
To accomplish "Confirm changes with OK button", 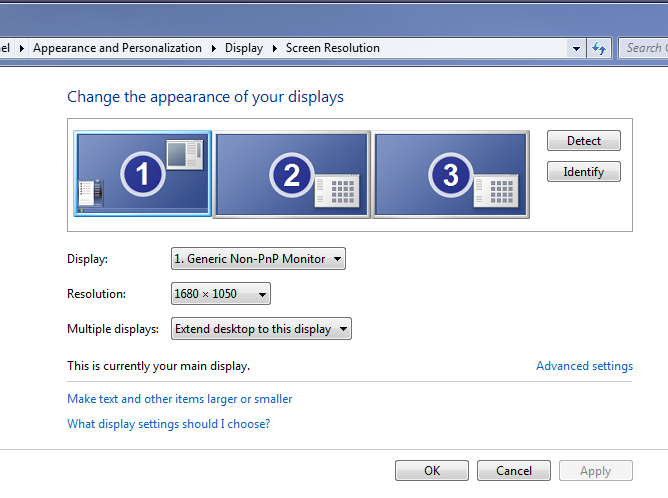I will [432, 471].
